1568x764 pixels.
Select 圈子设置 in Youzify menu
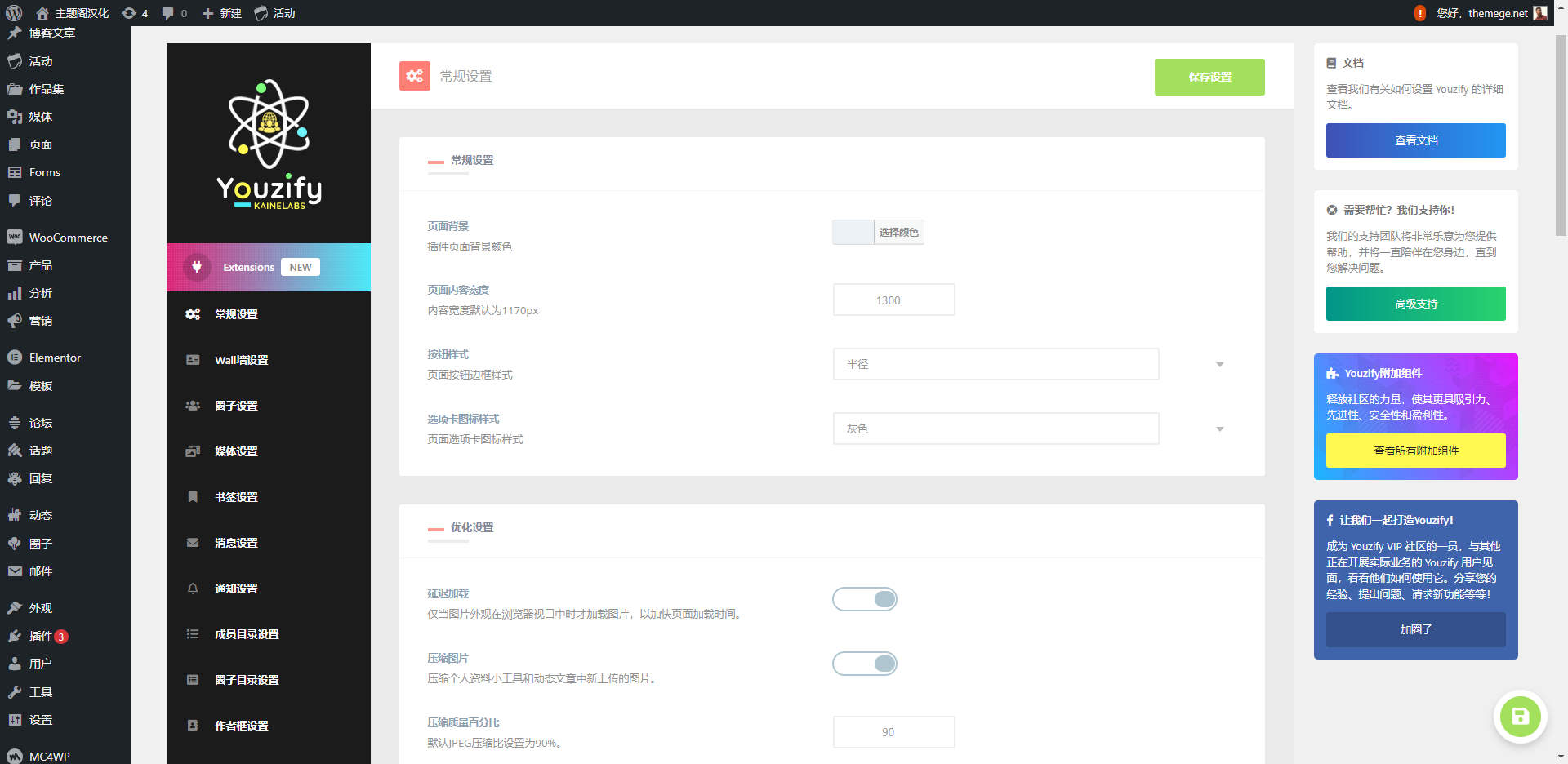tap(269, 406)
